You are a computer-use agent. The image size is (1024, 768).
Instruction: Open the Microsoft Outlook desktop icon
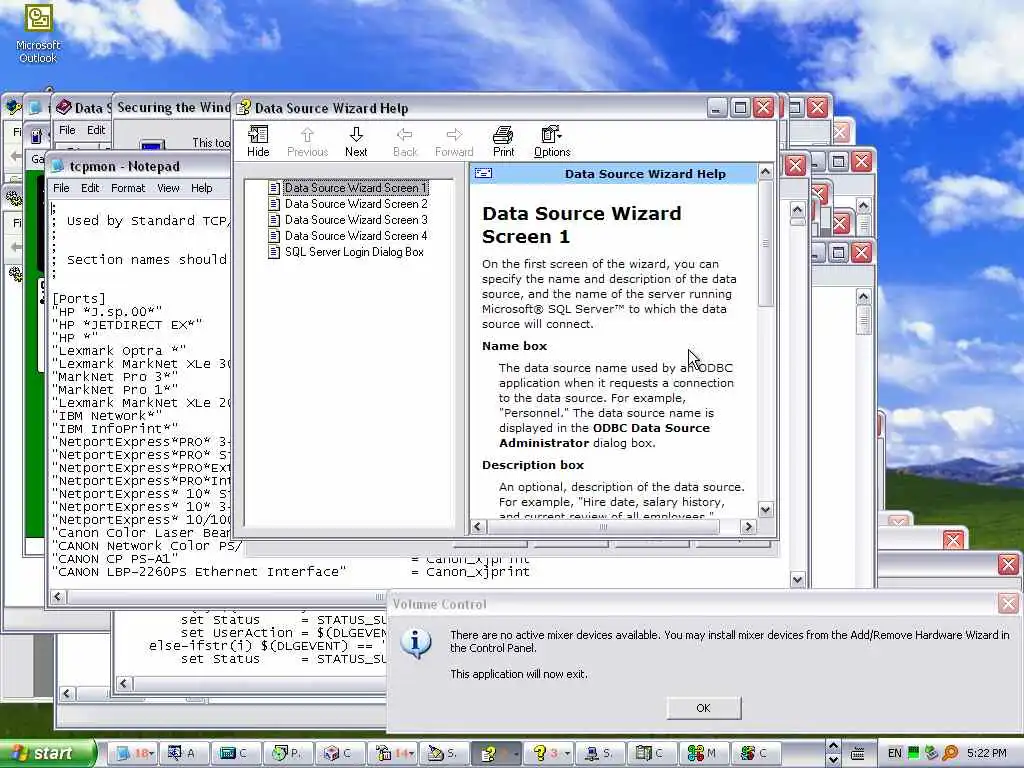[x=38, y=34]
